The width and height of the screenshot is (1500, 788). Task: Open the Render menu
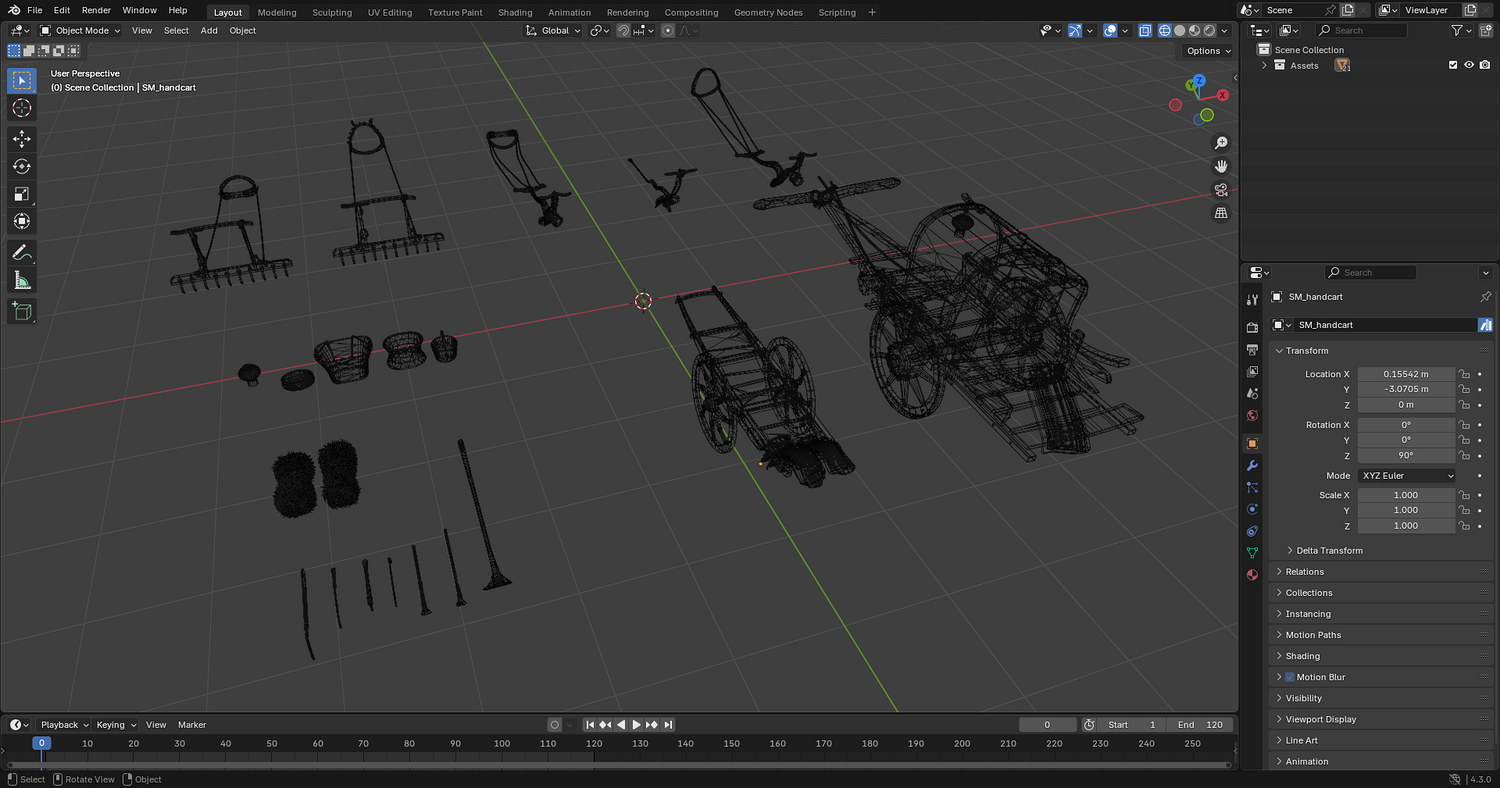point(96,10)
